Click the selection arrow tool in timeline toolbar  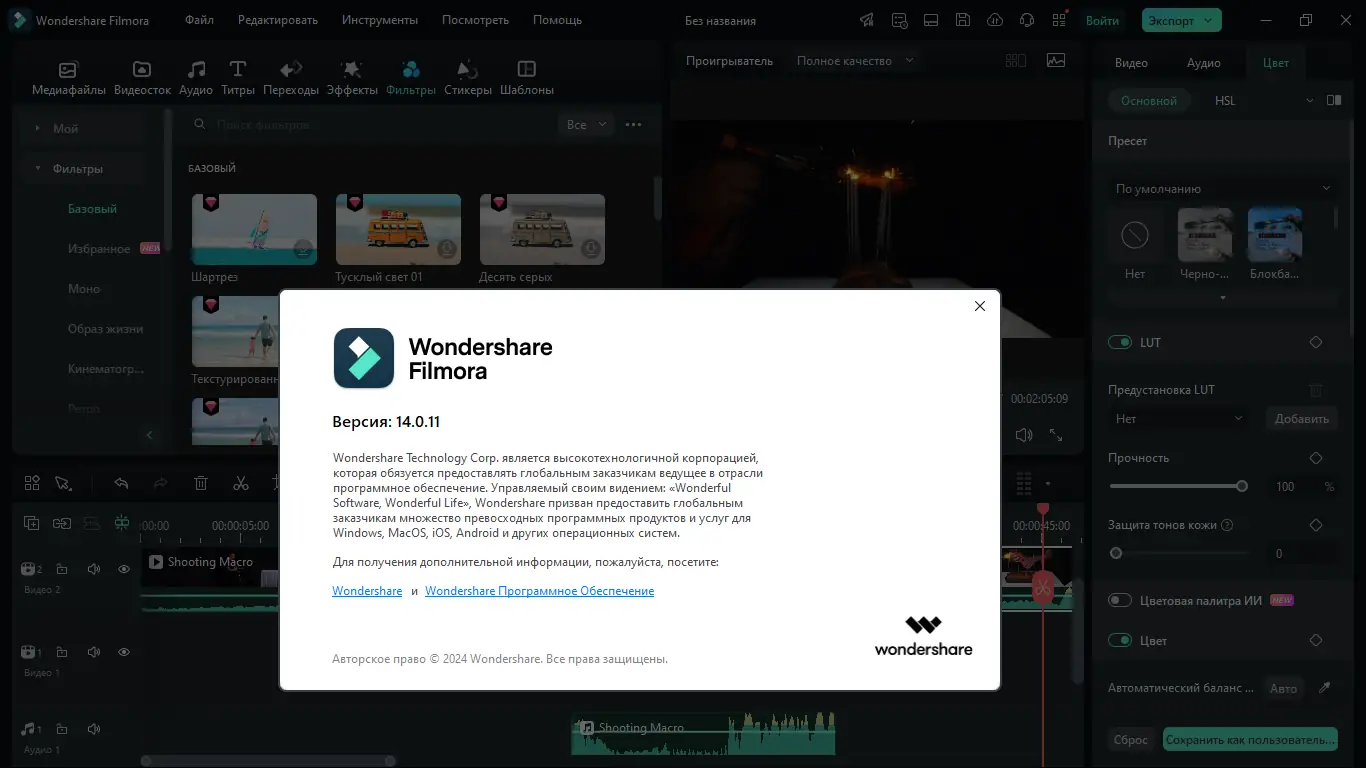[x=63, y=483]
